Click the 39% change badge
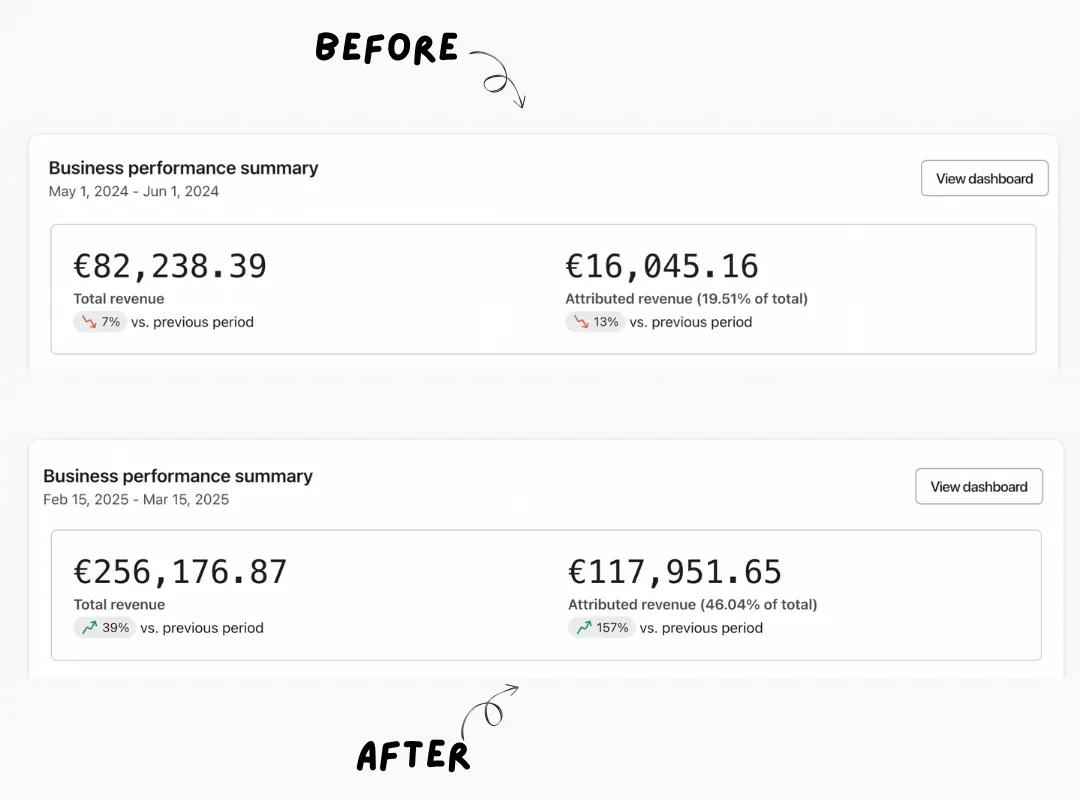This screenshot has width=1080, height=800. (105, 628)
